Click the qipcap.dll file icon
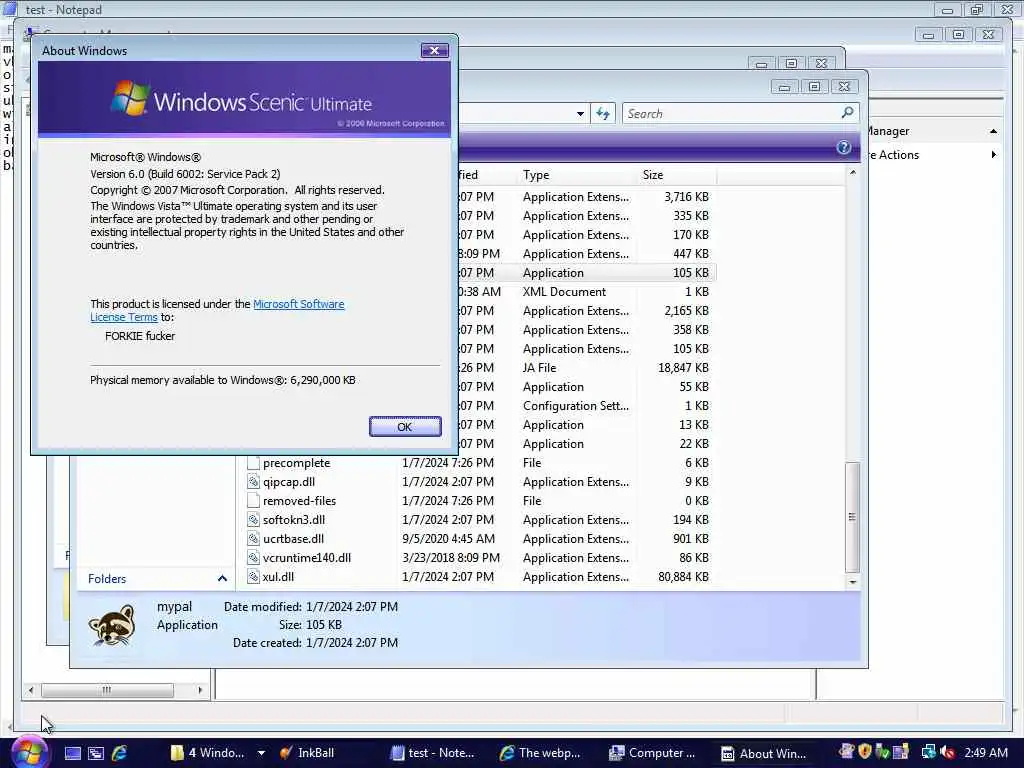This screenshot has height=768, width=1024. click(253, 482)
